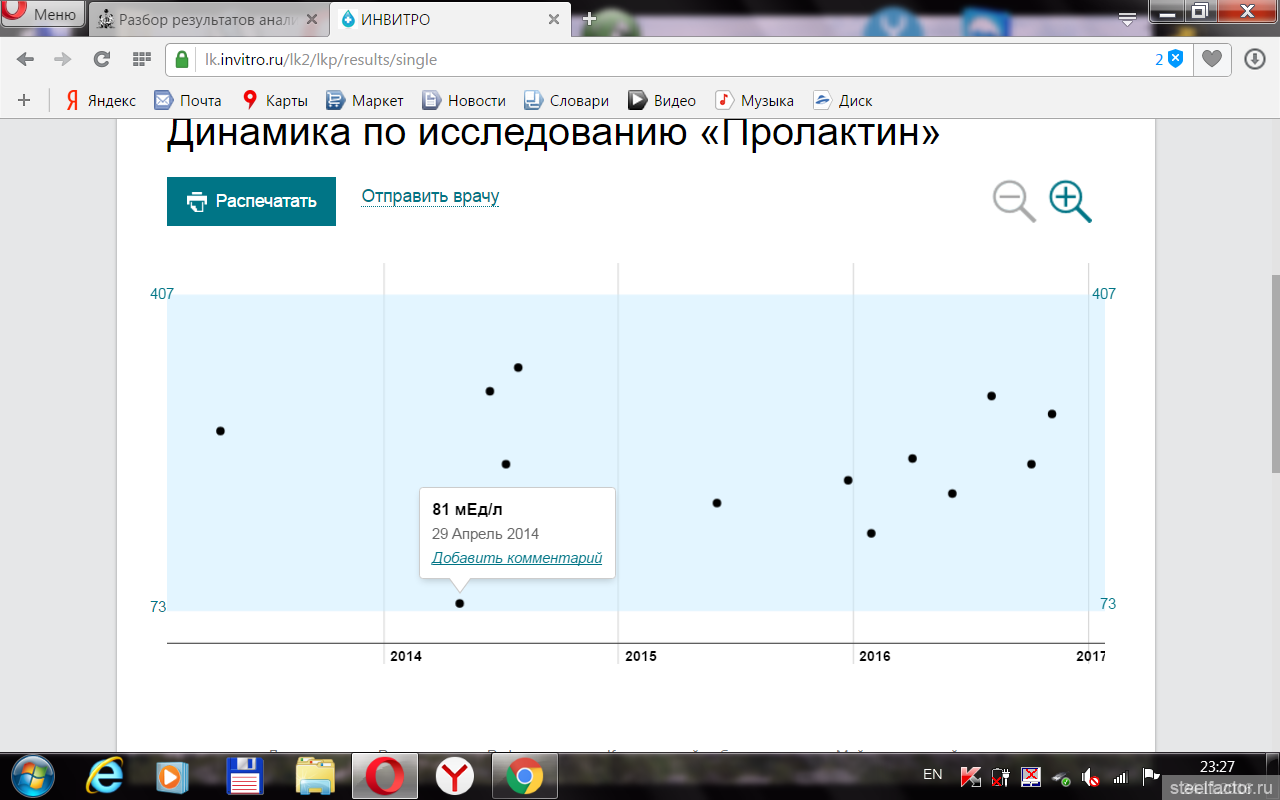Screen dimensions: 1280x800
Task: Add page to bookmarks with heart icon
Action: click(1211, 60)
